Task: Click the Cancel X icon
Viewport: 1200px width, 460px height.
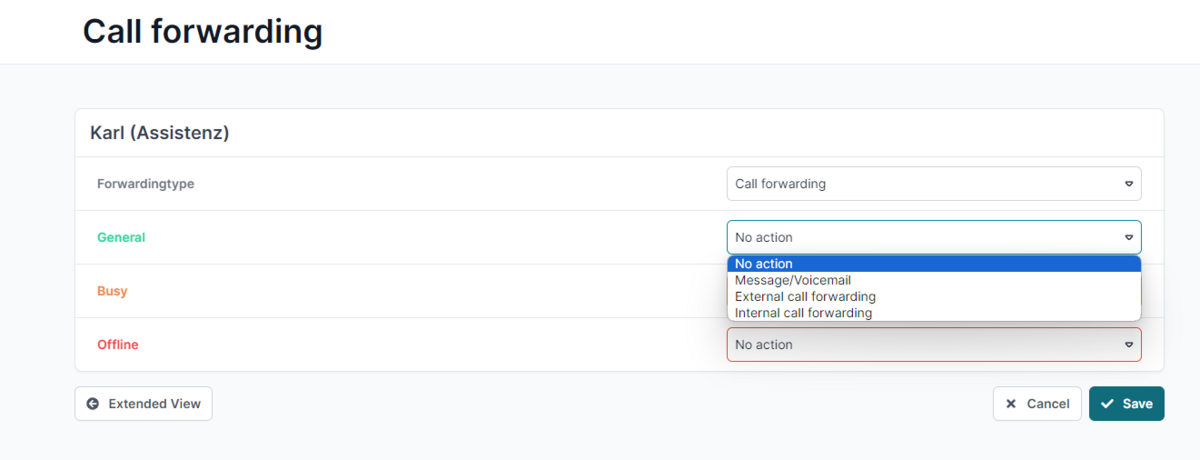Action: pos(1011,404)
